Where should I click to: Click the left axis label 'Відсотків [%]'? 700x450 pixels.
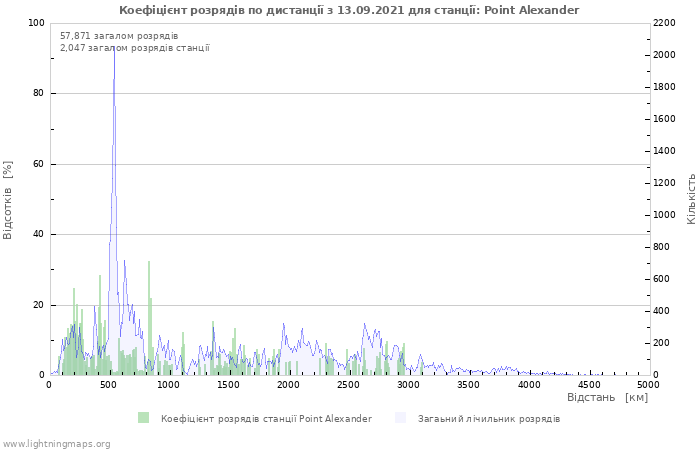pyautogui.click(x=8, y=200)
